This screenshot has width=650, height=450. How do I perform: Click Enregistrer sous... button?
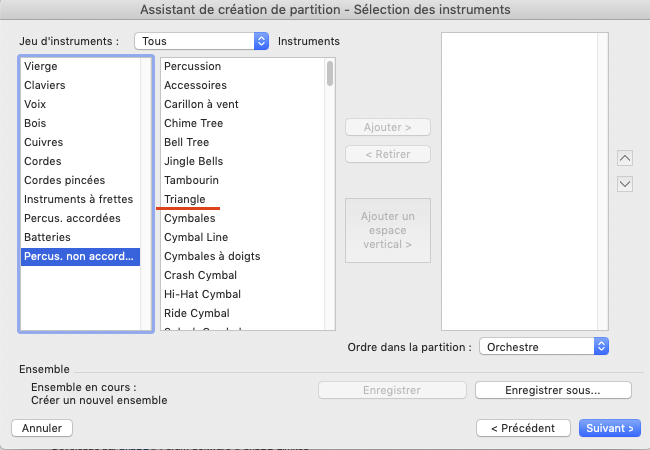coord(553,390)
